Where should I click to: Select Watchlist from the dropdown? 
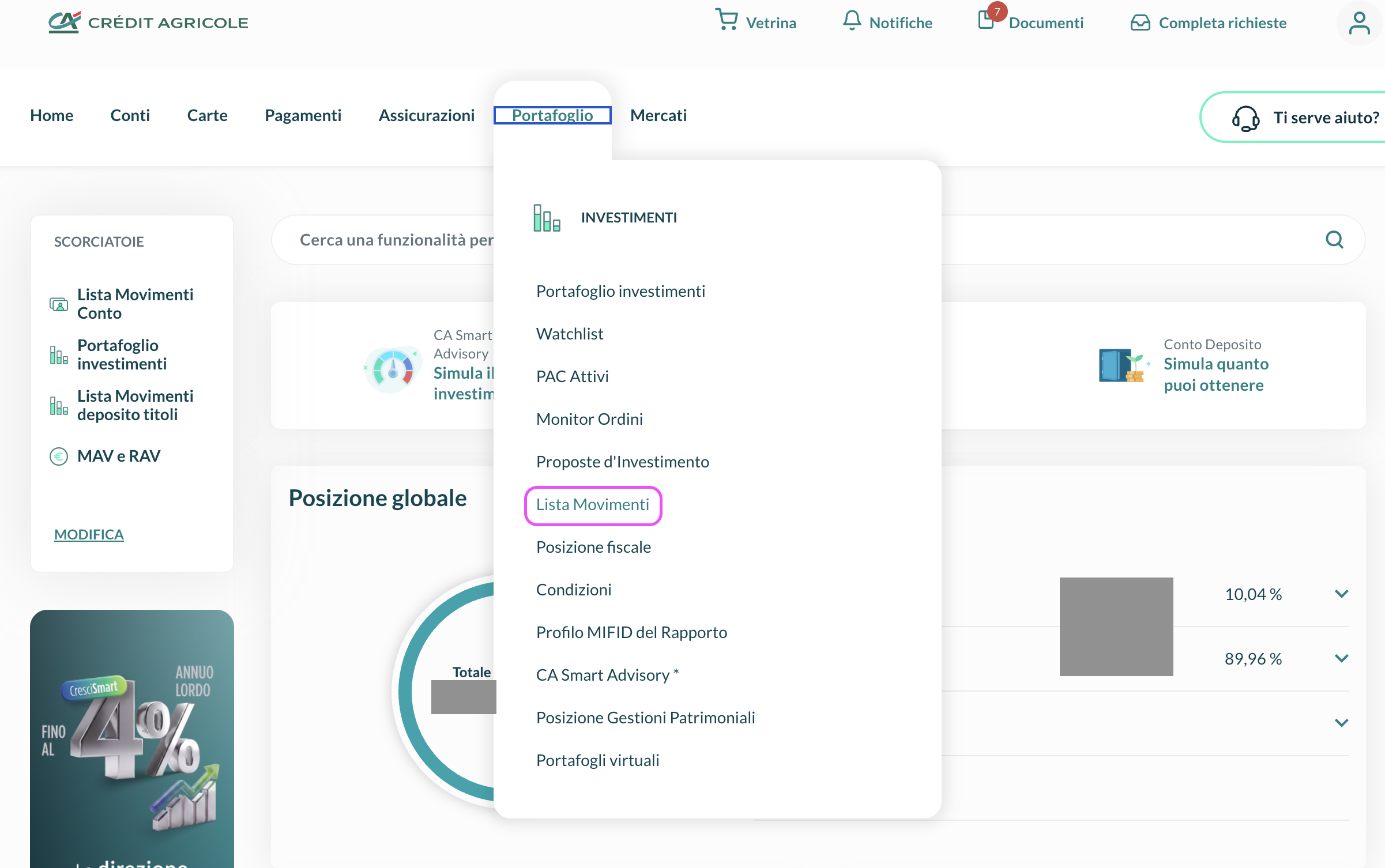(570, 334)
